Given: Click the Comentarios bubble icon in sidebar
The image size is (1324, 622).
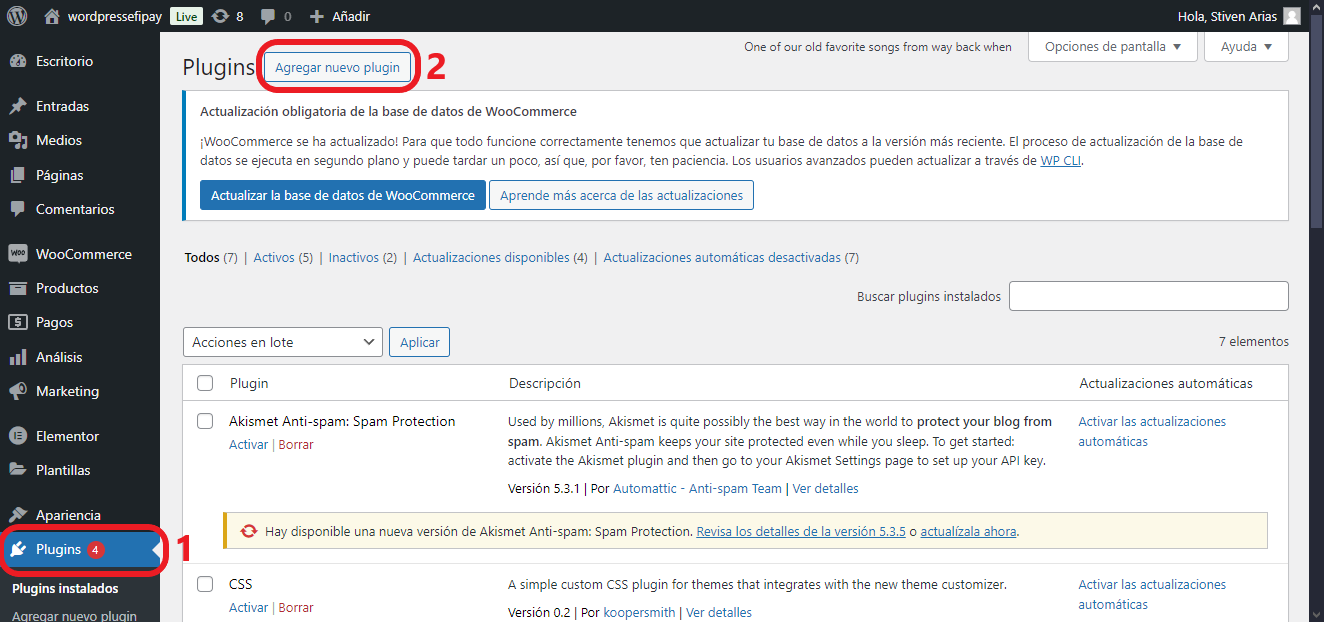Looking at the screenshot, I should pos(18,209).
